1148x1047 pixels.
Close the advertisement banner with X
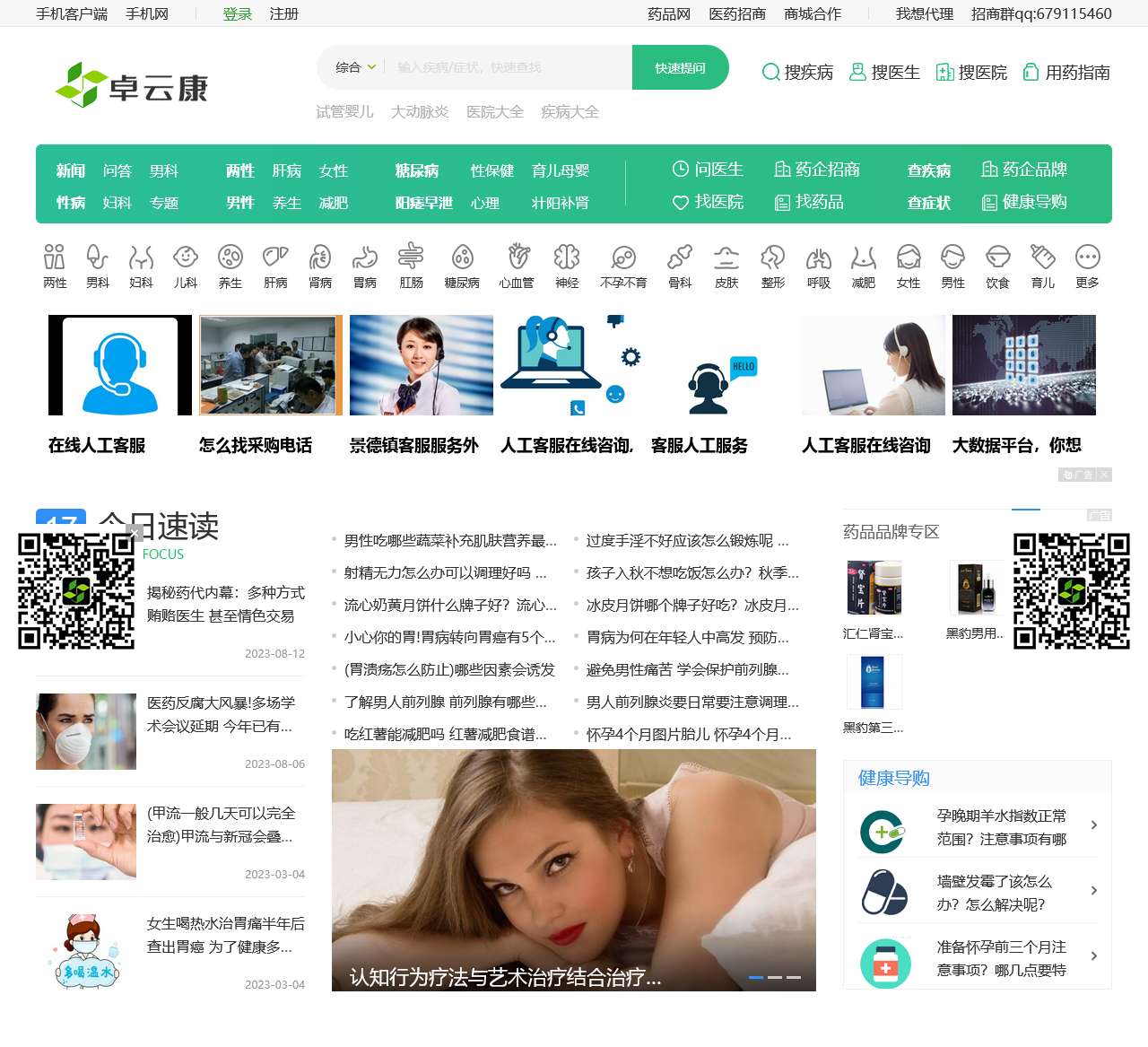pos(1104,475)
